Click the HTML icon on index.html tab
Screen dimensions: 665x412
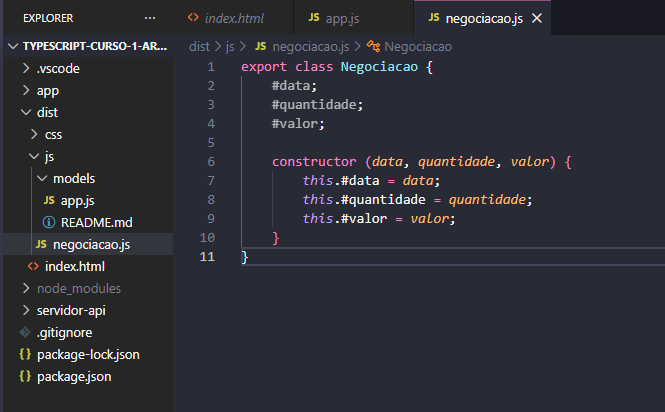pyautogui.click(x=193, y=19)
